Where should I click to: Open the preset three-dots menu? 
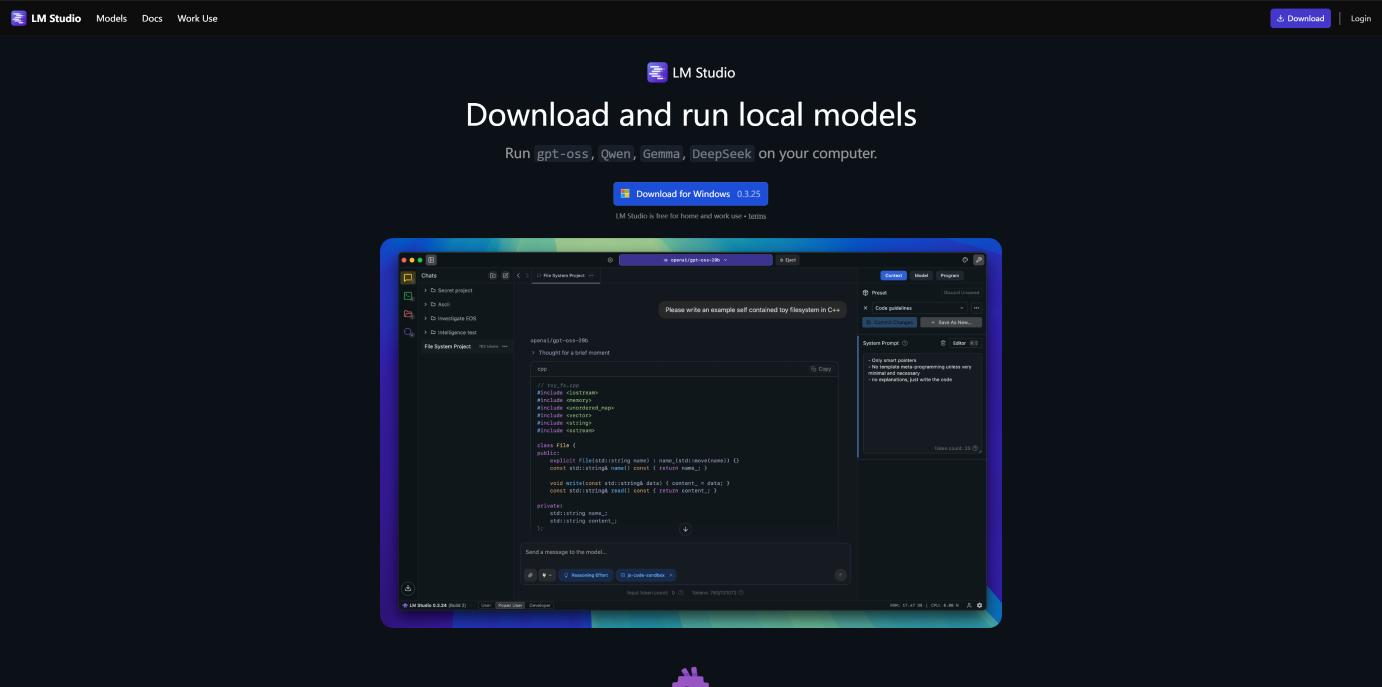coord(976,308)
